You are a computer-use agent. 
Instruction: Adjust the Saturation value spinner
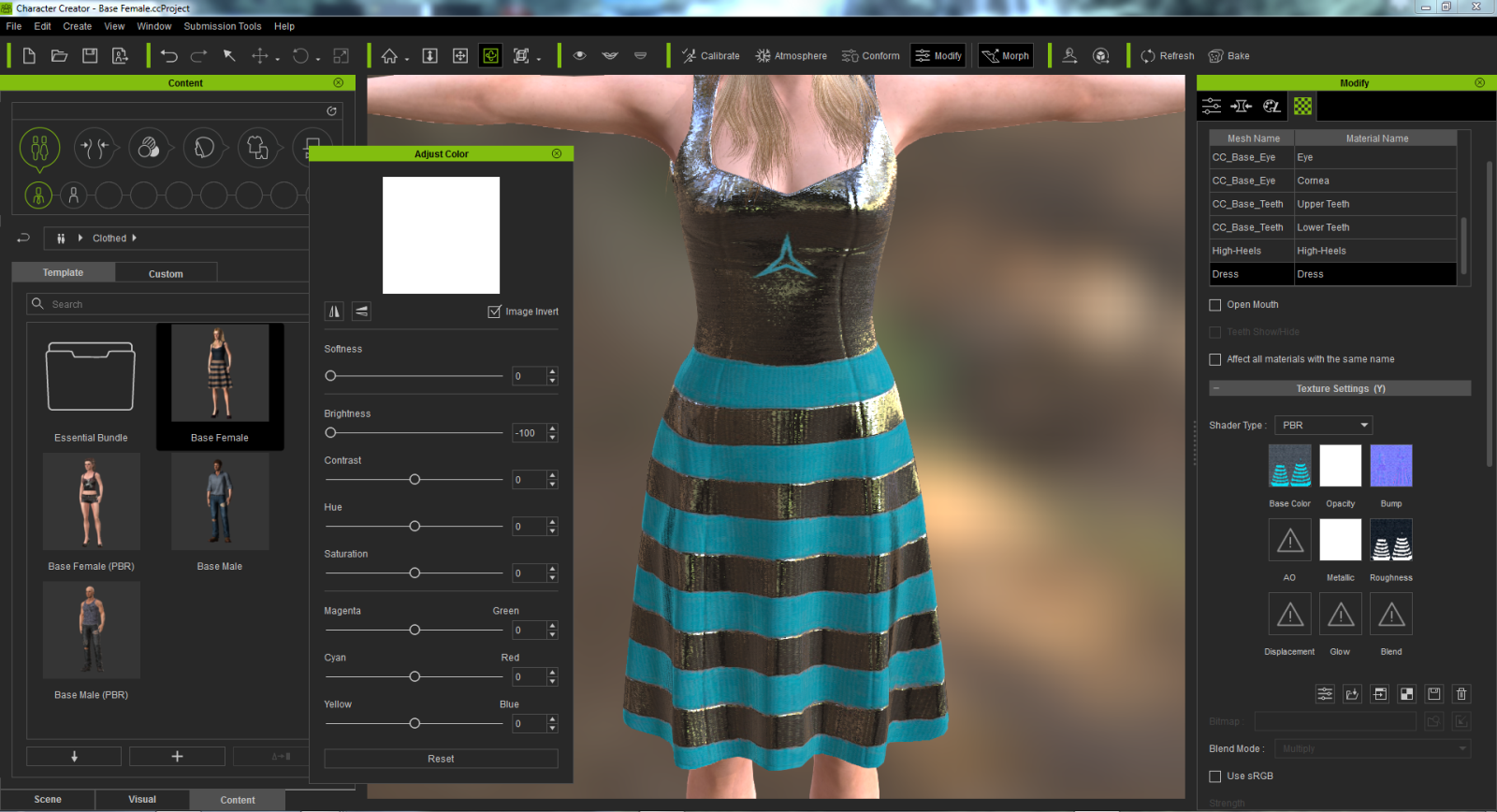point(552,573)
